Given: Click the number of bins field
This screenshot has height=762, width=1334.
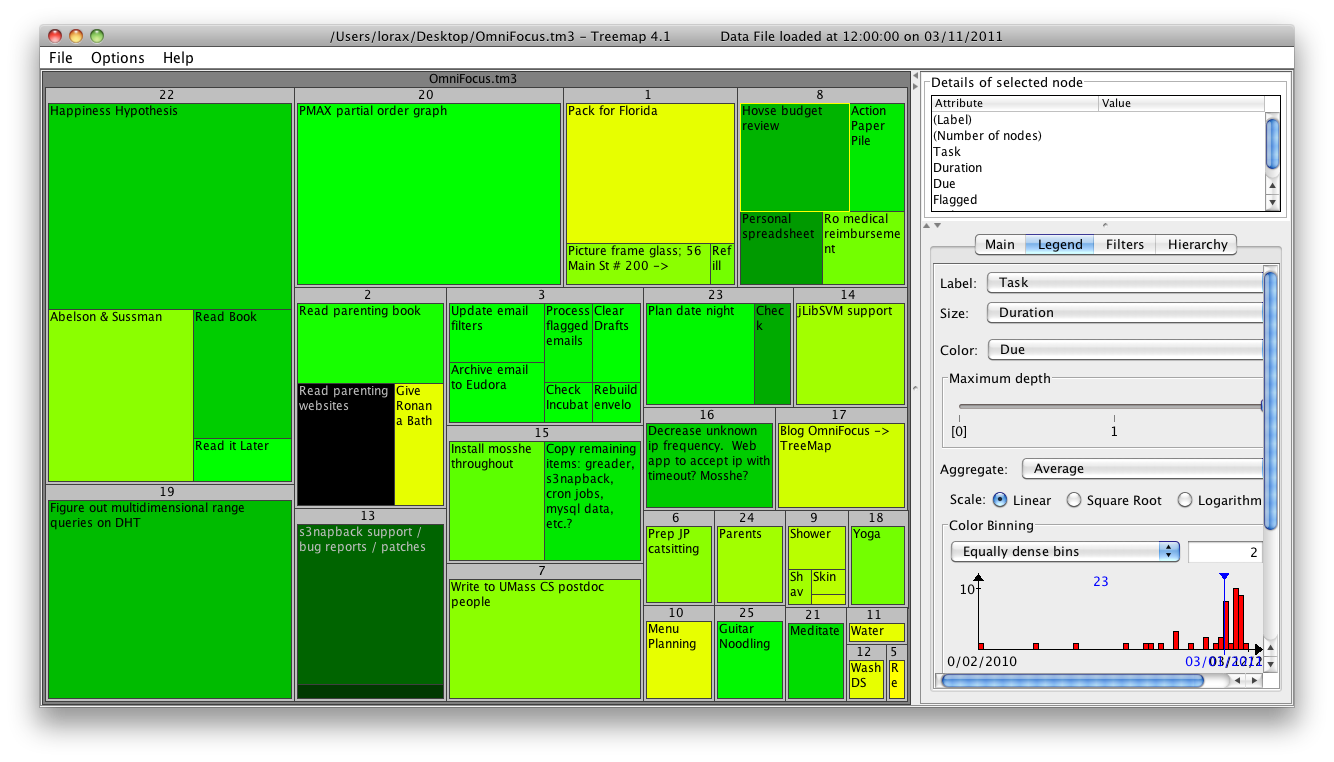Looking at the screenshot, I should pyautogui.click(x=1225, y=552).
